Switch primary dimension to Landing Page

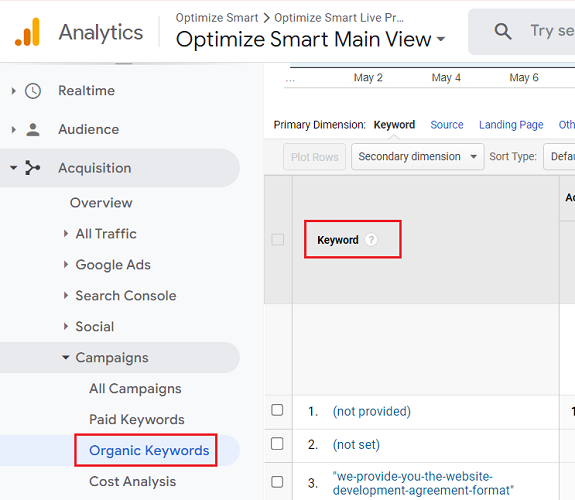pos(511,125)
